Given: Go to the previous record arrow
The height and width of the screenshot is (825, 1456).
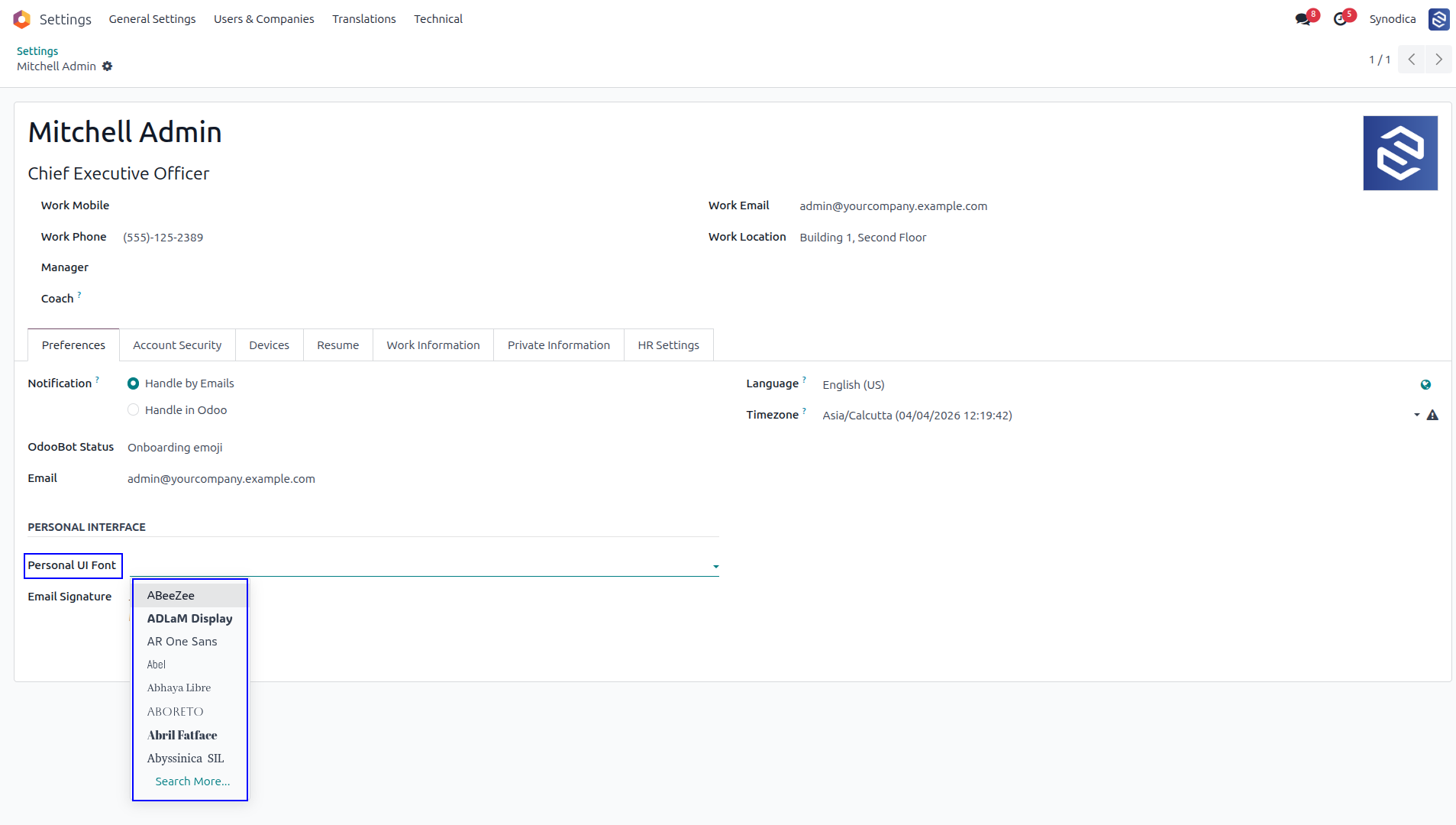Looking at the screenshot, I should tap(1412, 60).
